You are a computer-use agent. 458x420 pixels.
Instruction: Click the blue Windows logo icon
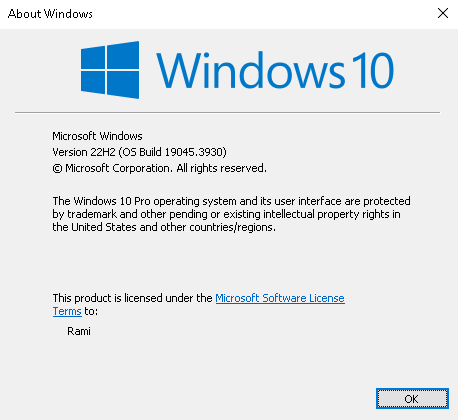tap(110, 70)
